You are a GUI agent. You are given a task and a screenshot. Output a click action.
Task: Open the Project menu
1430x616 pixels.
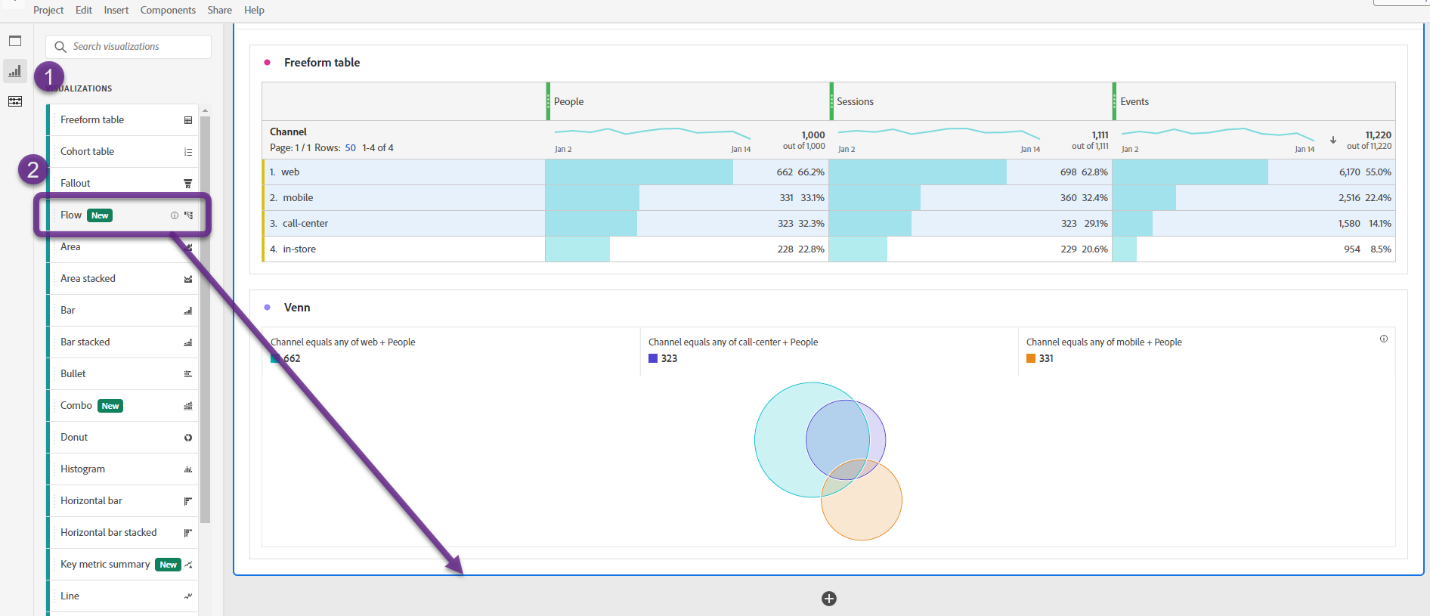(49, 10)
